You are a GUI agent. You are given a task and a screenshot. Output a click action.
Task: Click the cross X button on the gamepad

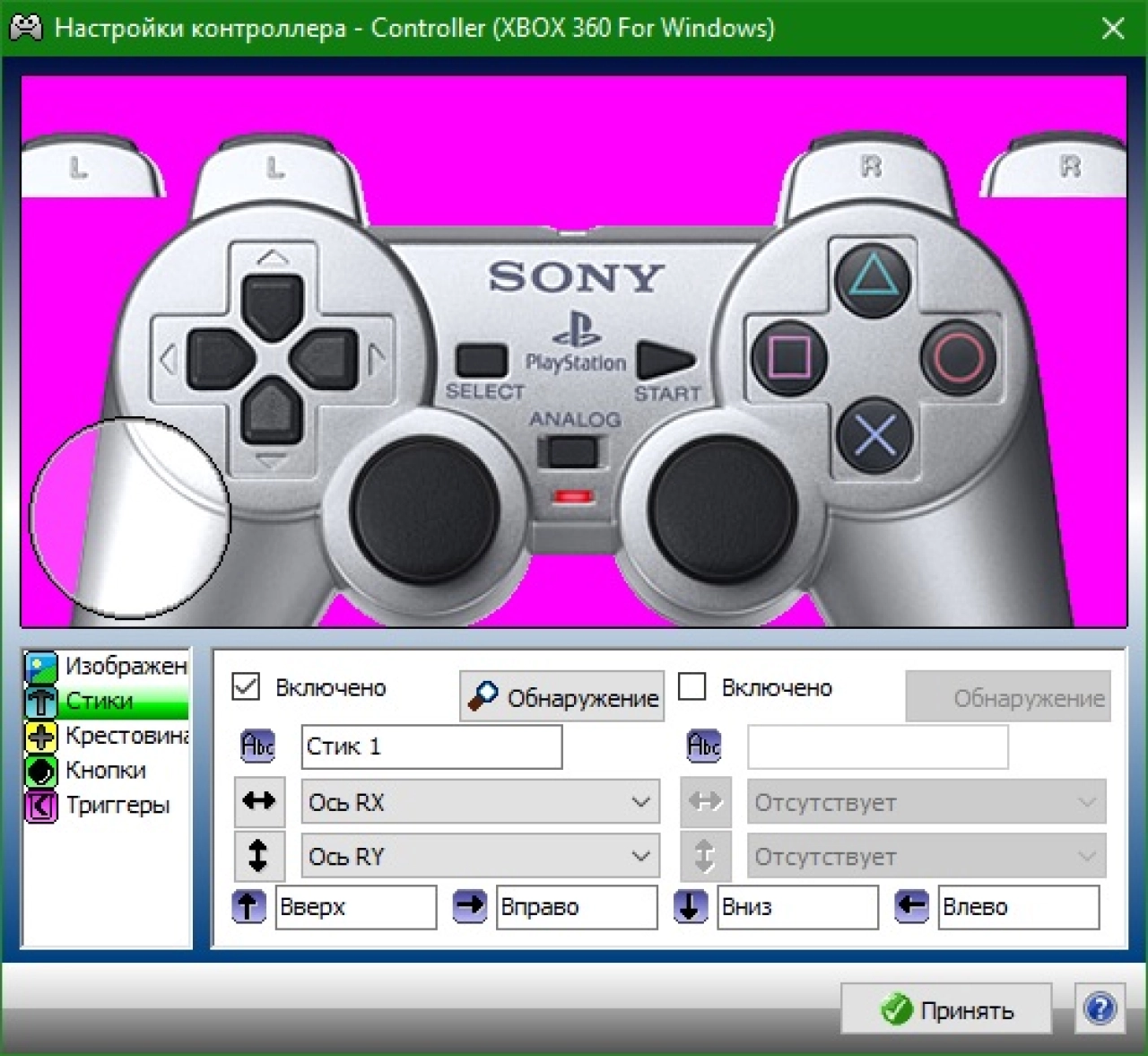(874, 437)
